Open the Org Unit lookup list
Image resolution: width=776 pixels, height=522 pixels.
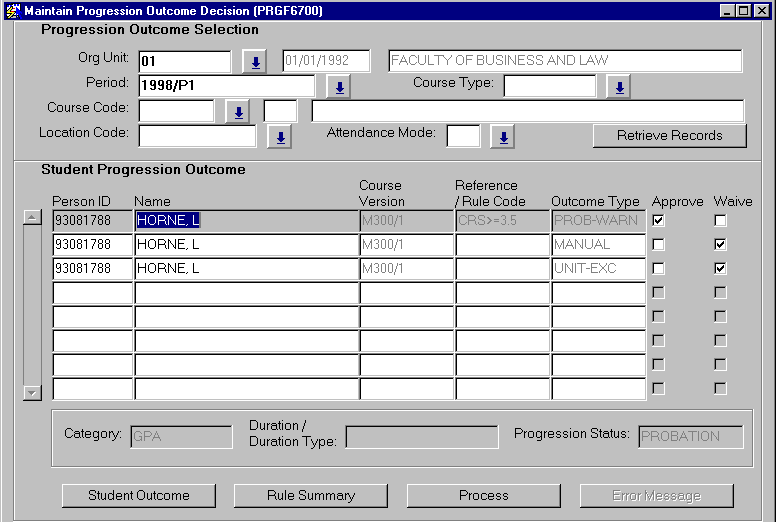(255, 62)
